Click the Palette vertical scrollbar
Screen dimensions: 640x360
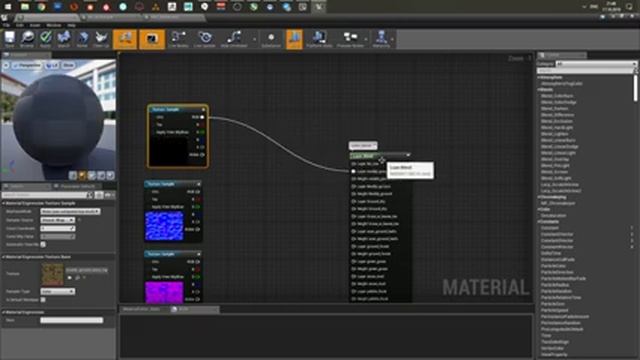[635, 89]
